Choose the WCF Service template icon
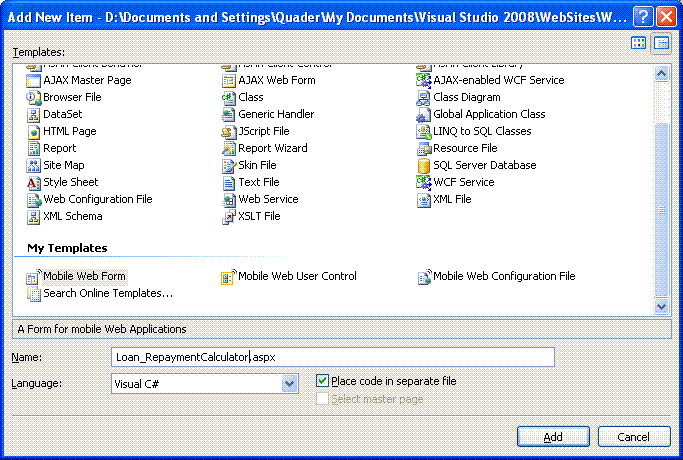This screenshot has height=460, width=683. (x=423, y=182)
